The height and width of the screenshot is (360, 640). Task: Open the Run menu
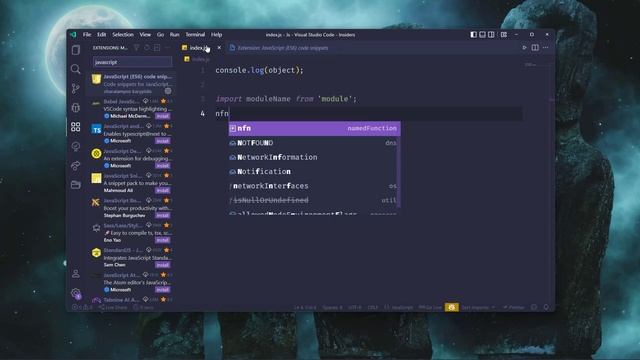coord(174,35)
